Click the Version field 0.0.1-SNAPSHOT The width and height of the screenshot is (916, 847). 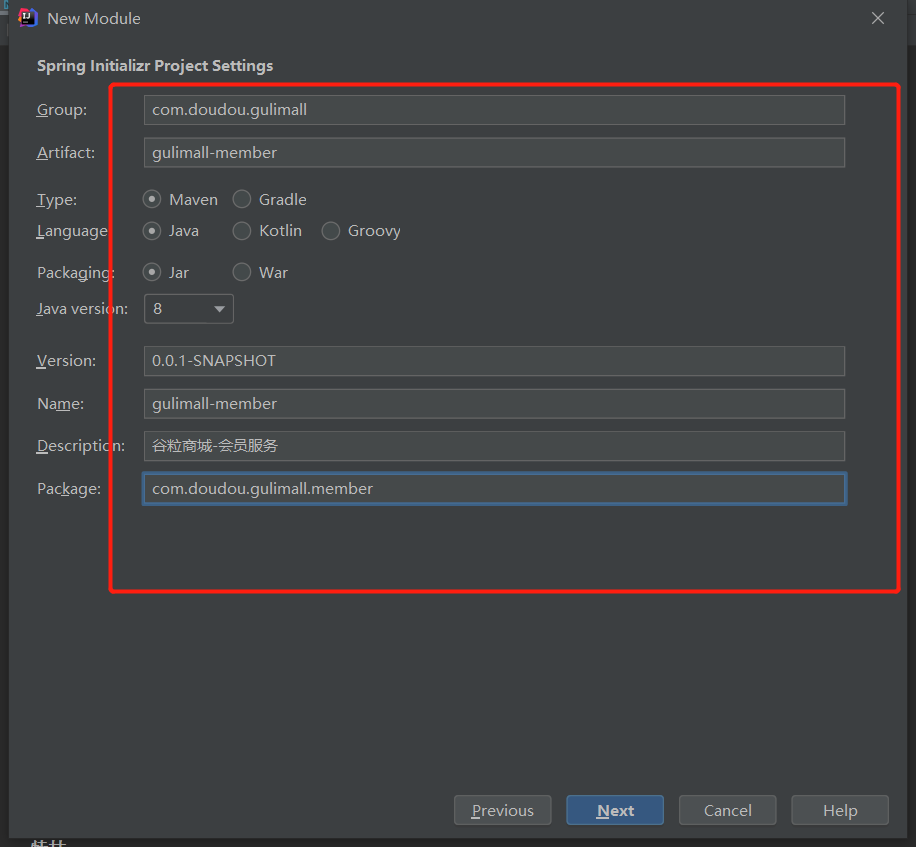(494, 361)
